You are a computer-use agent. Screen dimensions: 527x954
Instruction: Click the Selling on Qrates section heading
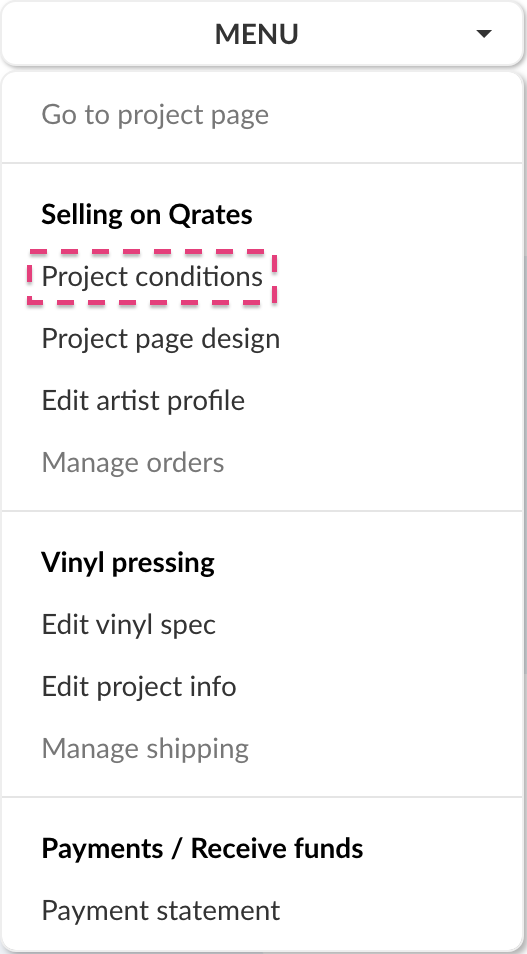[147, 215]
